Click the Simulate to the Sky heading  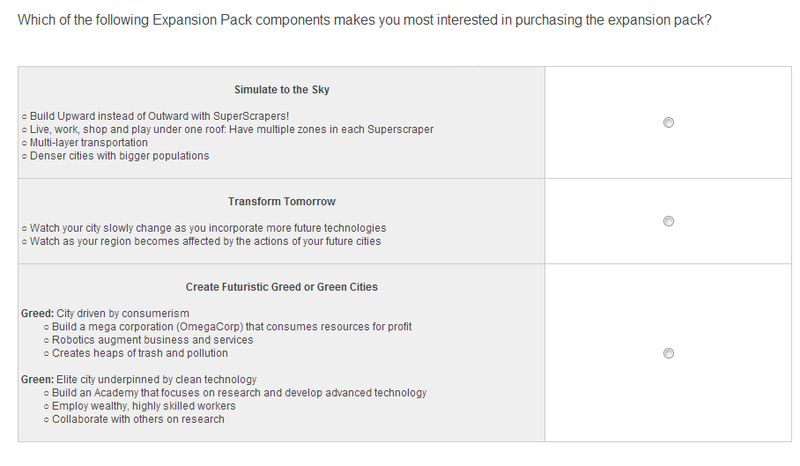(x=282, y=90)
